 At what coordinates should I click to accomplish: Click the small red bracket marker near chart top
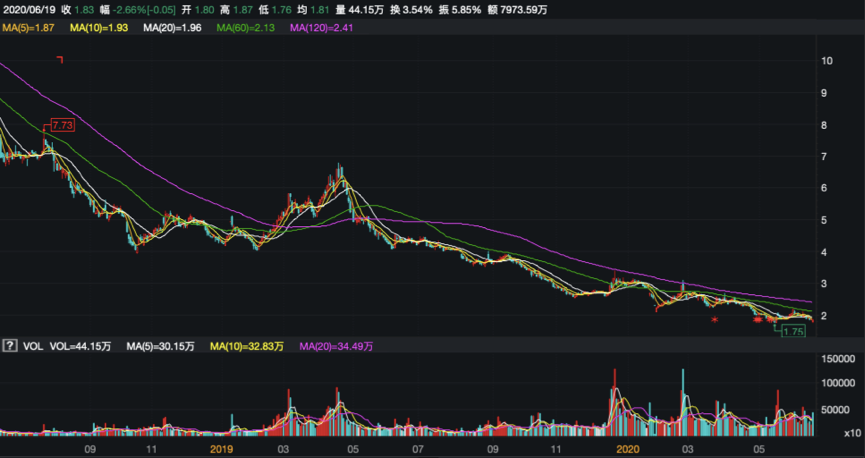click(x=61, y=61)
